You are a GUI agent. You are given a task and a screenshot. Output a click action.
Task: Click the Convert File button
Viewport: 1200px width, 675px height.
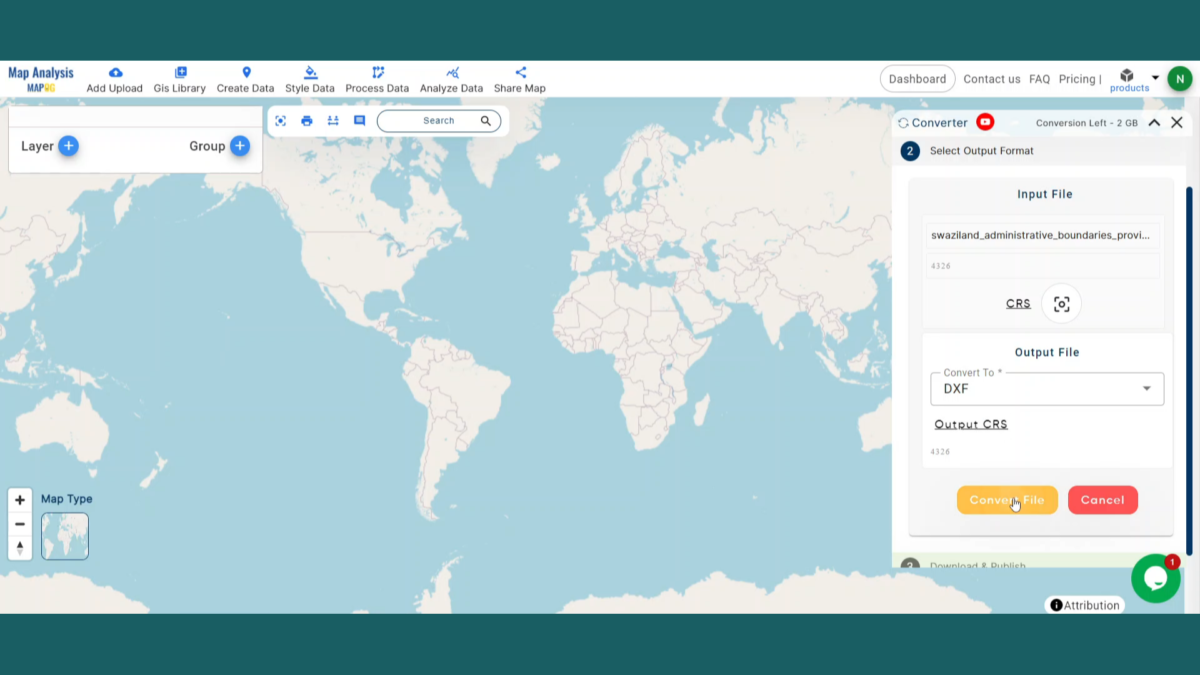point(1007,500)
